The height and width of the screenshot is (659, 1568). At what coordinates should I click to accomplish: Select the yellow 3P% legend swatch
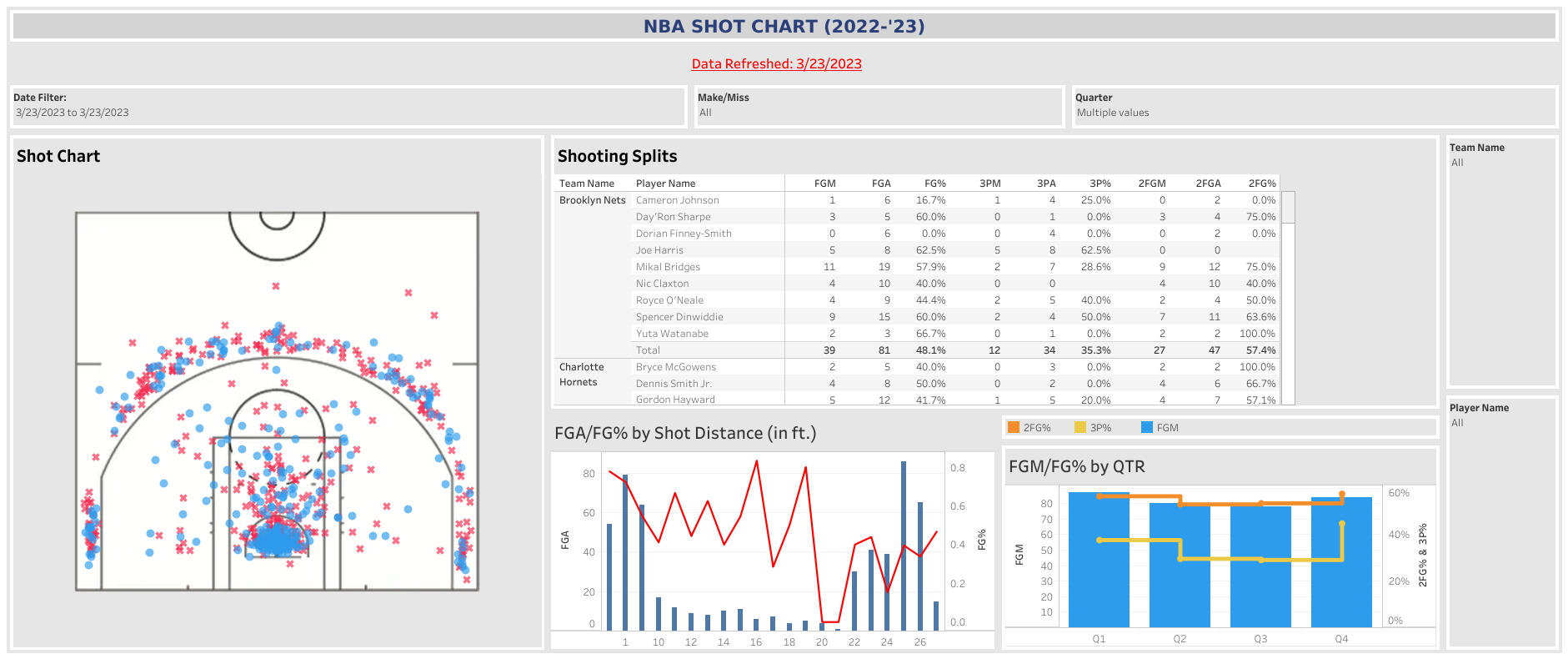1080,428
